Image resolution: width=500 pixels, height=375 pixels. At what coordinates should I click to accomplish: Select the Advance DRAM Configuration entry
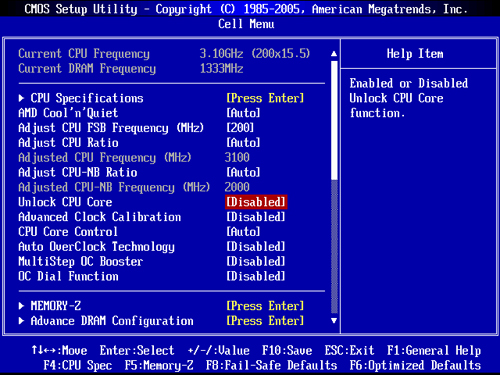112,321
